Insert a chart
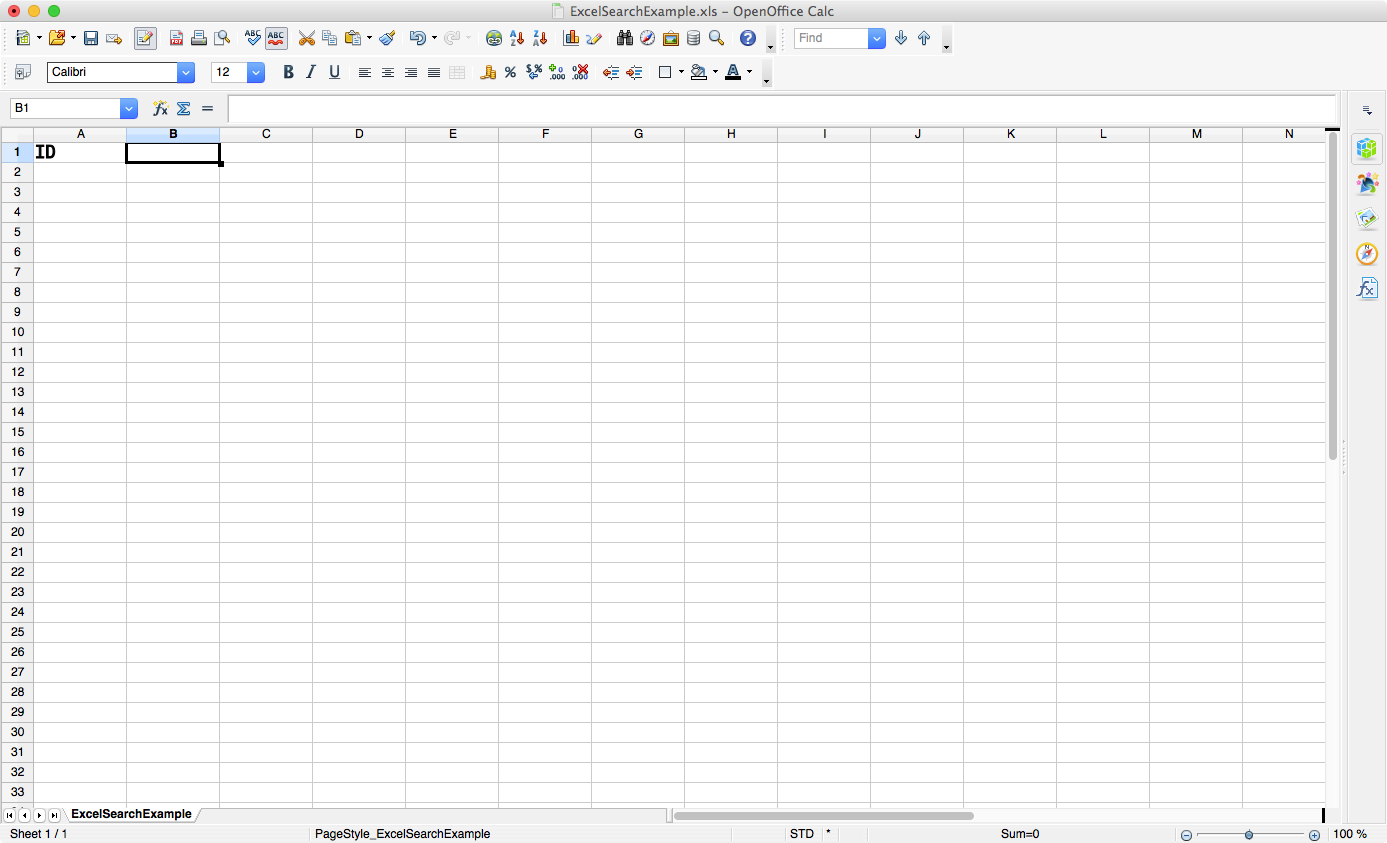This screenshot has height=843, width=1387. (x=571, y=38)
